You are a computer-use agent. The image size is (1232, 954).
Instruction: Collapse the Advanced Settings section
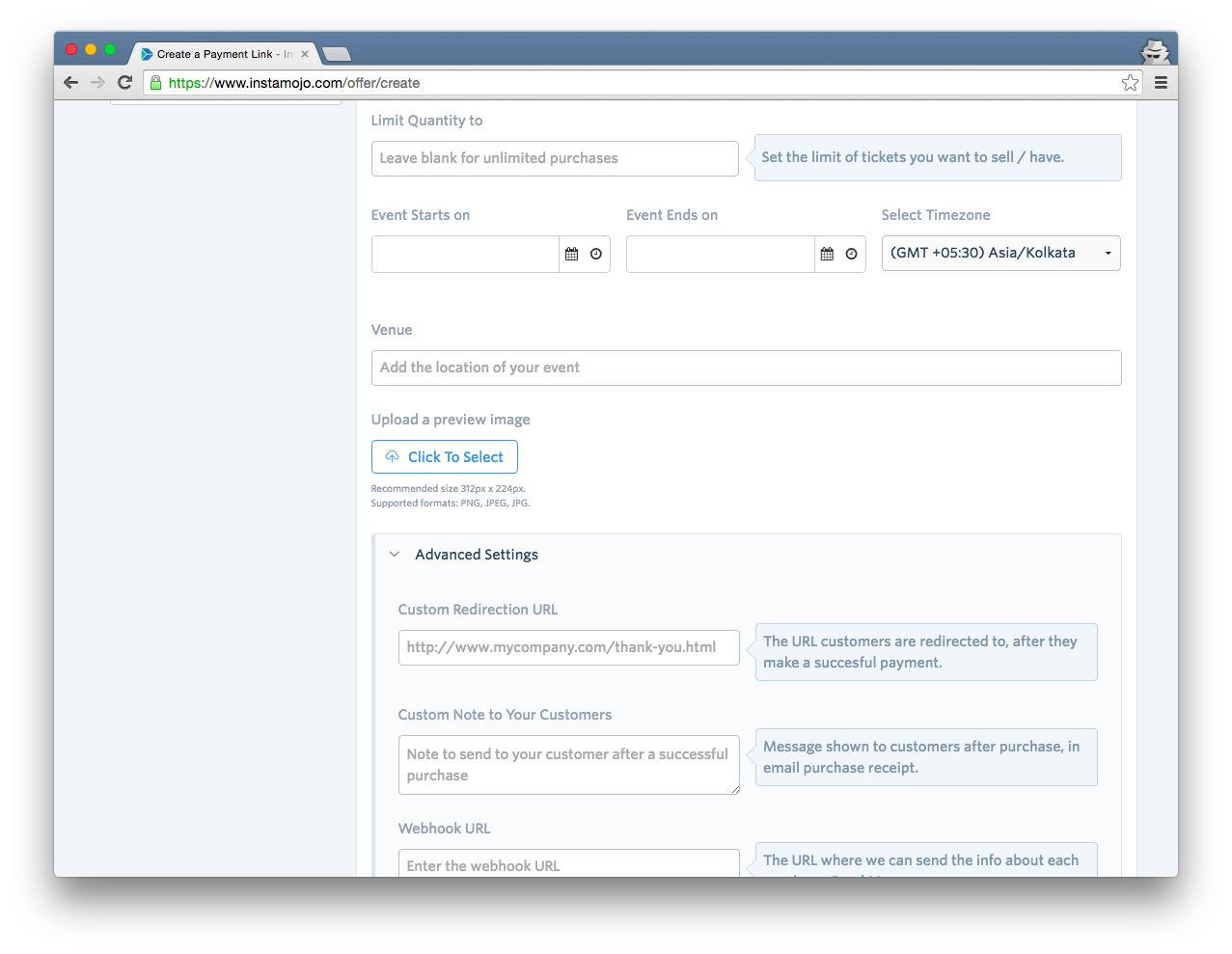(x=395, y=555)
